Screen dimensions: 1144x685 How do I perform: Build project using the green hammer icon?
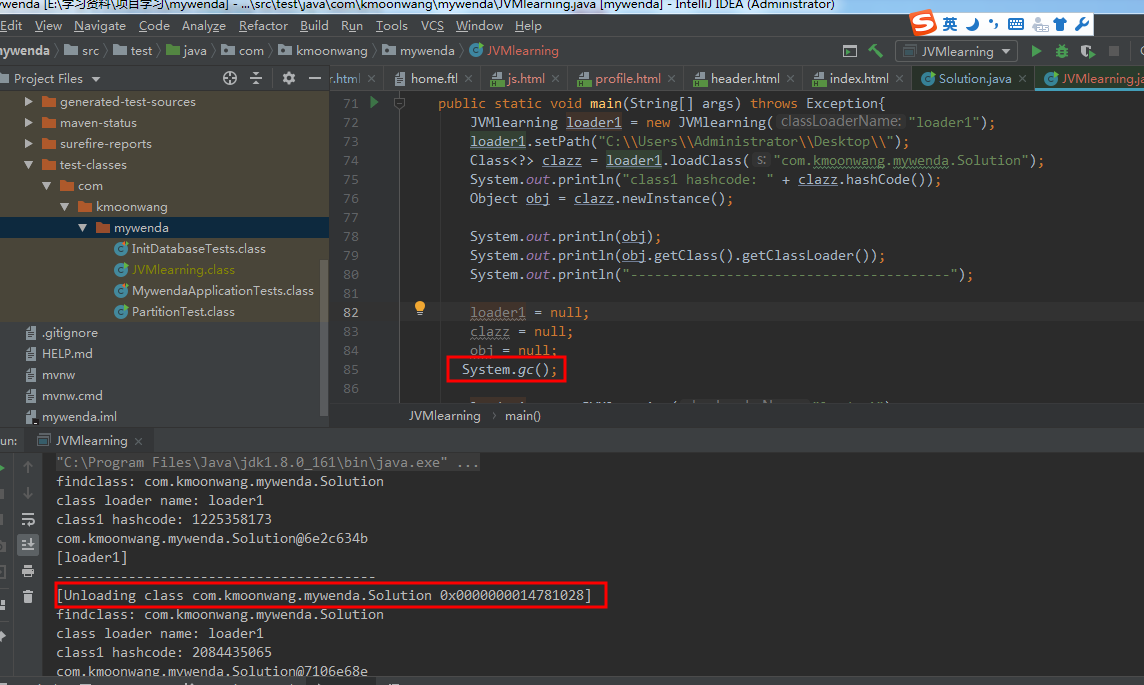pos(876,51)
